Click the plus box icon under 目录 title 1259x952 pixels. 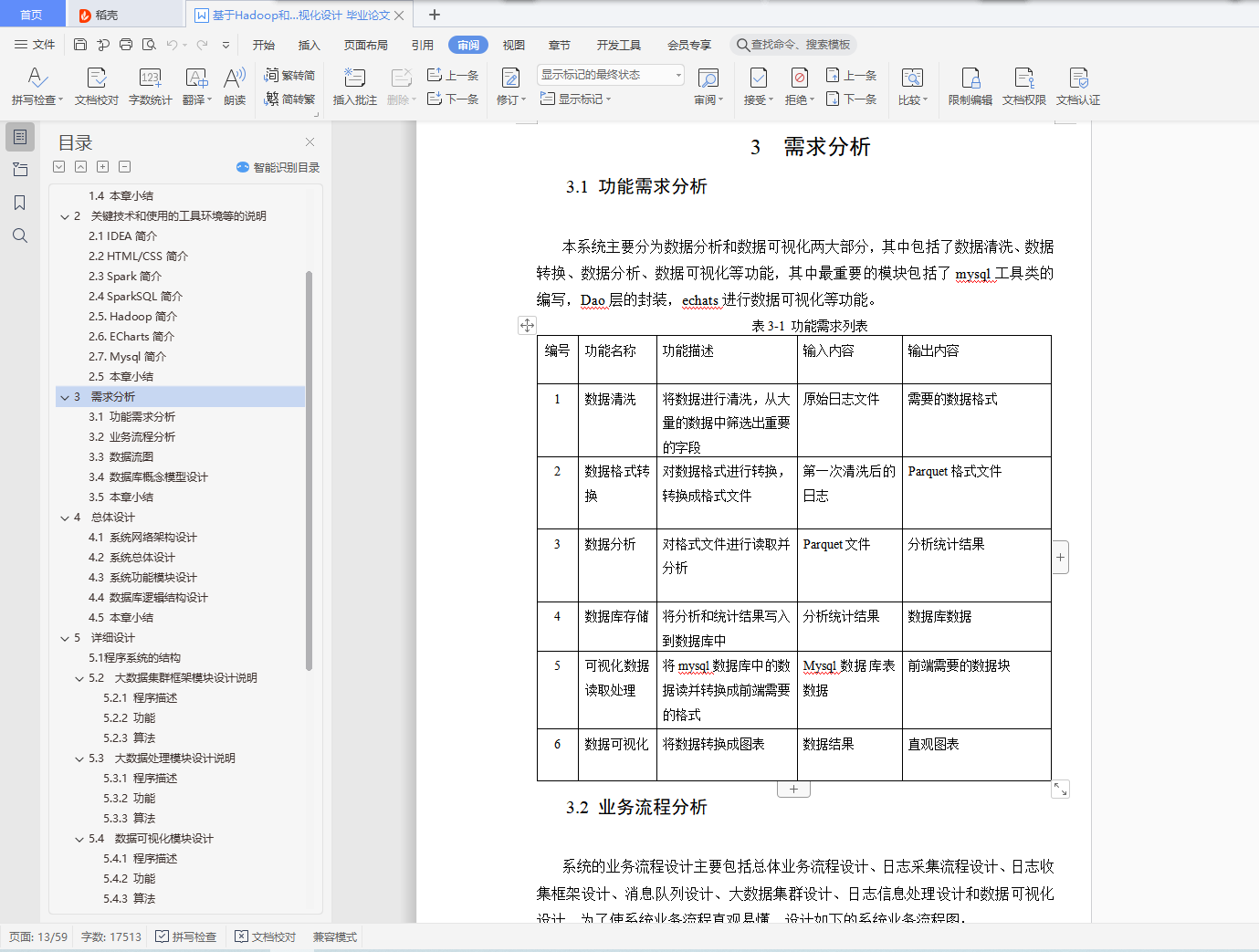pyautogui.click(x=103, y=167)
